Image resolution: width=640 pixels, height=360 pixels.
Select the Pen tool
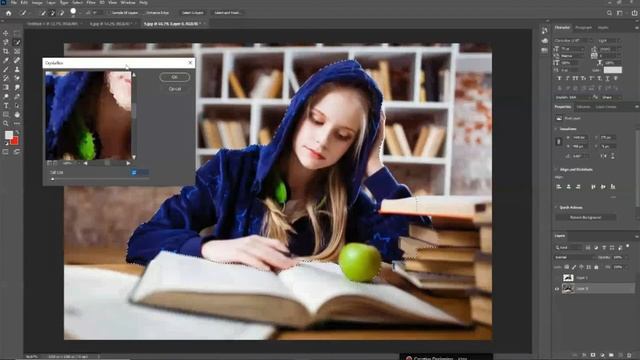[x=17, y=96]
